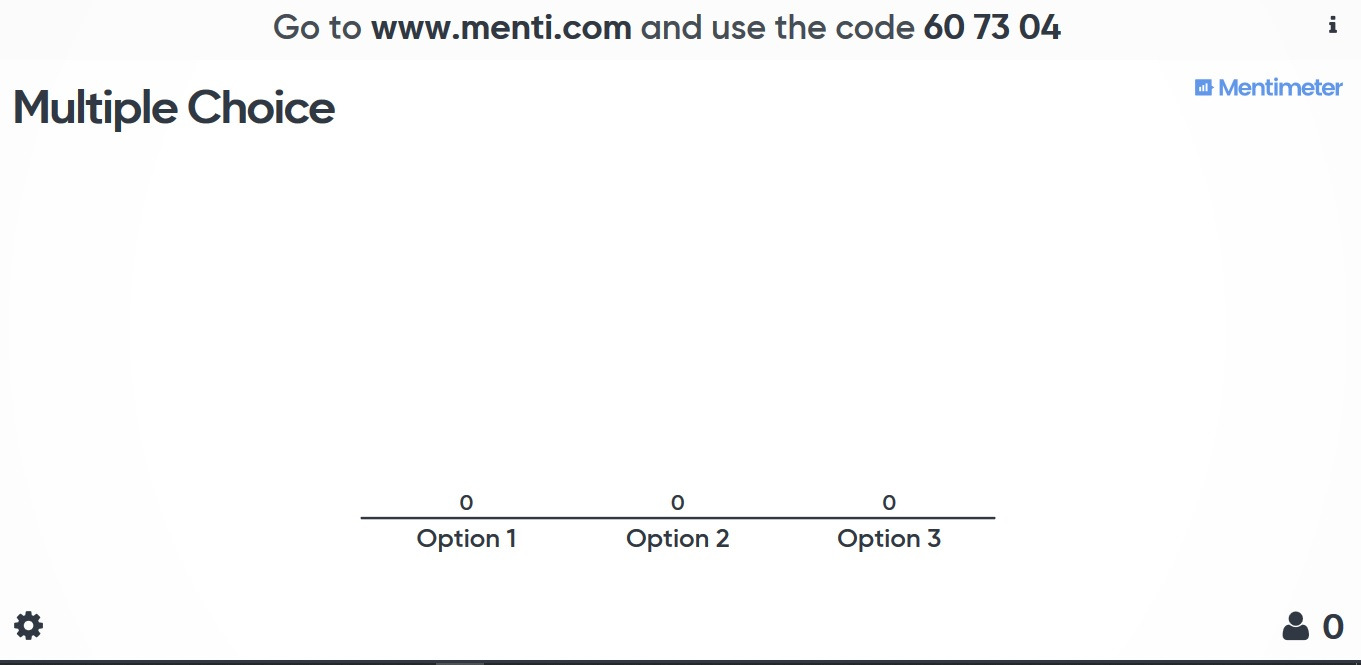1361x665 pixels.
Task: Click the words 'Go to' in the banner
Action: (x=317, y=27)
